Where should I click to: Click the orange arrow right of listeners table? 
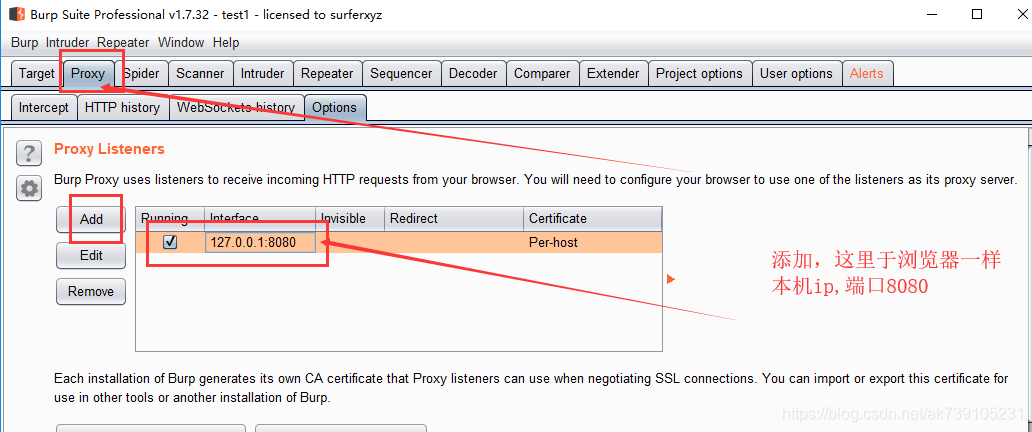coord(671,279)
